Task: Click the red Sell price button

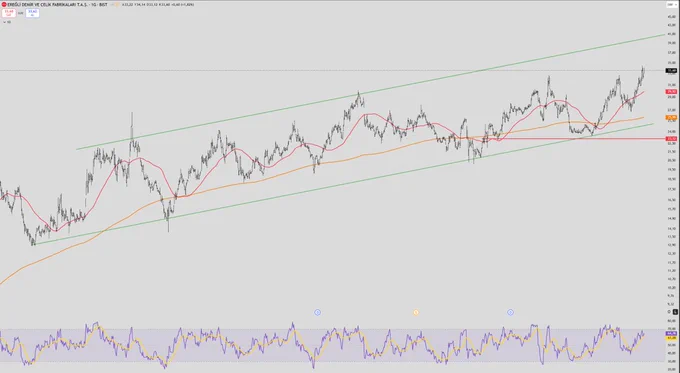Action: 9,13
